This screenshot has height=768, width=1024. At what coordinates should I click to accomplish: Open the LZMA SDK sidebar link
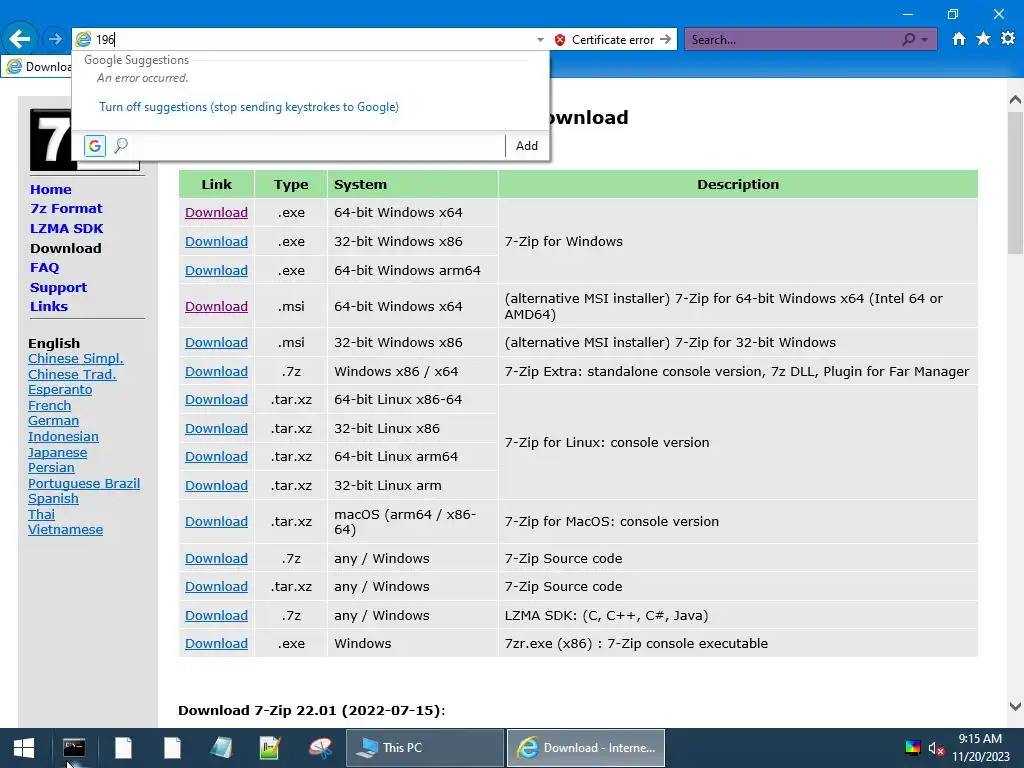66,229
